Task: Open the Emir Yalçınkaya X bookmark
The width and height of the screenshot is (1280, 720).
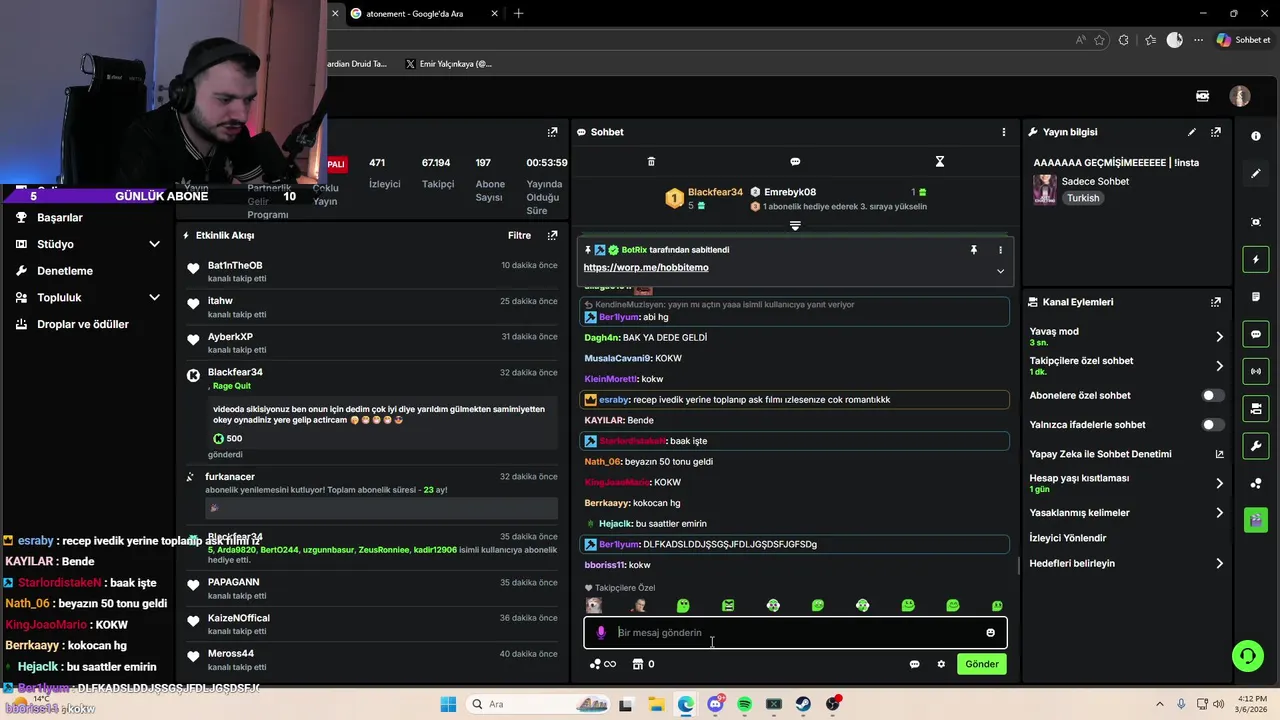Action: tap(448, 64)
